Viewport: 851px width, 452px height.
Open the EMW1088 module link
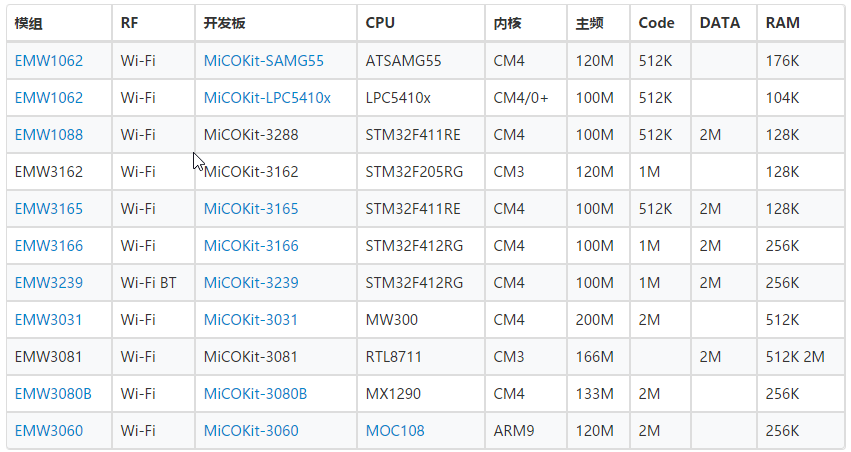pyautogui.click(x=49, y=135)
